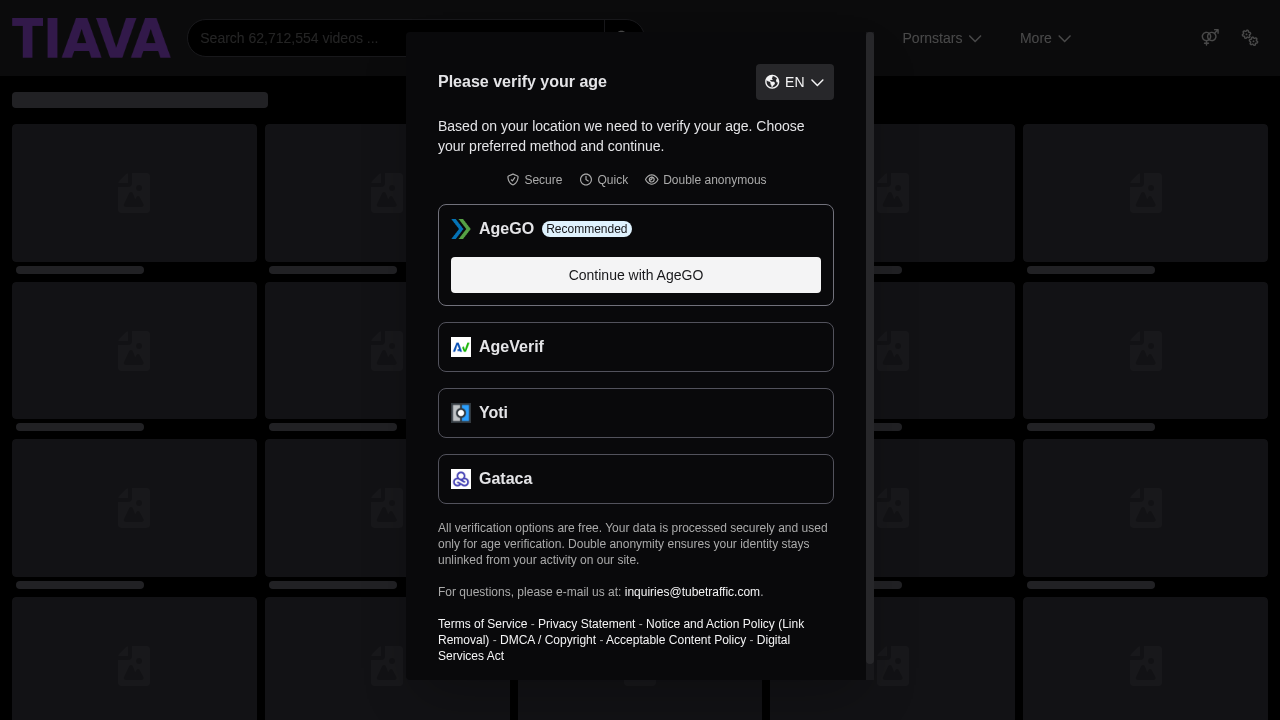Open the Privacy Statement link

586,624
